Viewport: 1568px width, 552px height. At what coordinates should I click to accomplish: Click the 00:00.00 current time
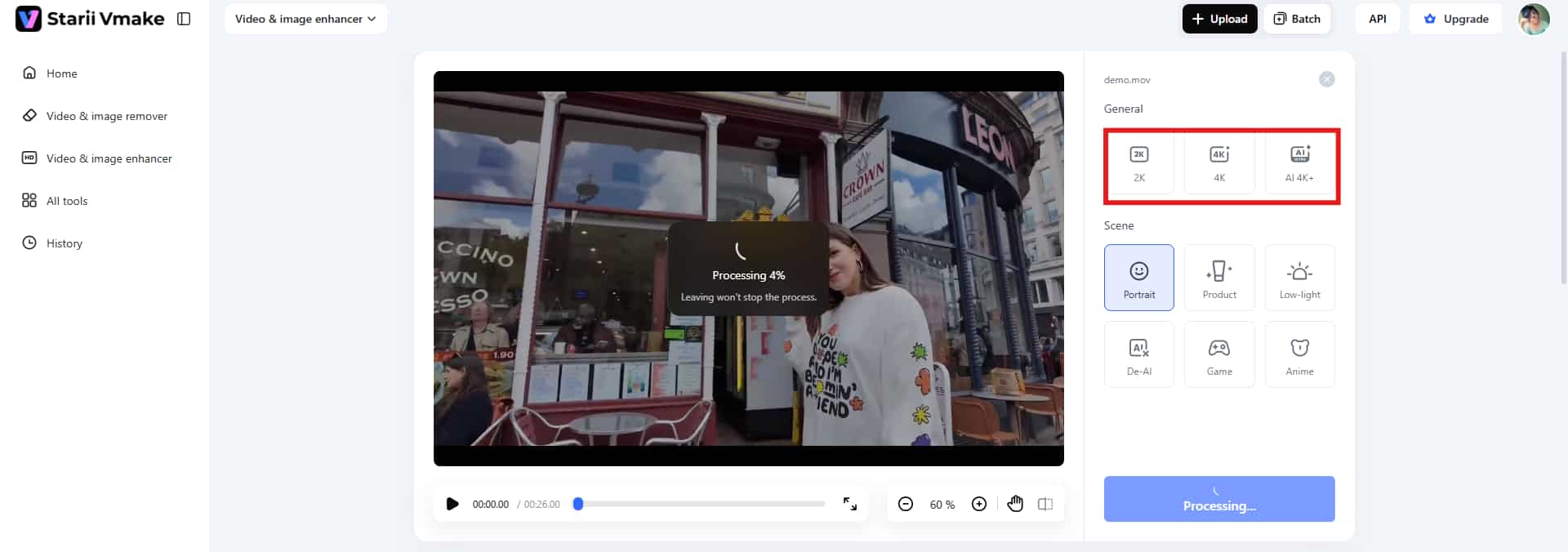point(491,505)
